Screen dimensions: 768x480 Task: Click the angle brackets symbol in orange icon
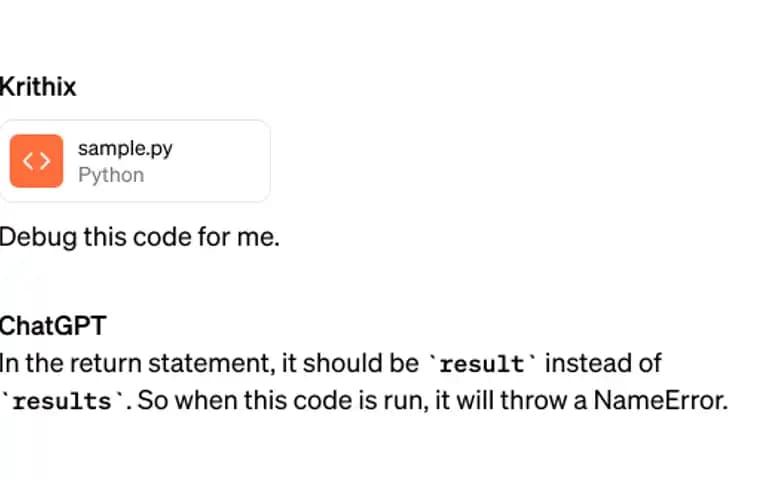[36, 161]
